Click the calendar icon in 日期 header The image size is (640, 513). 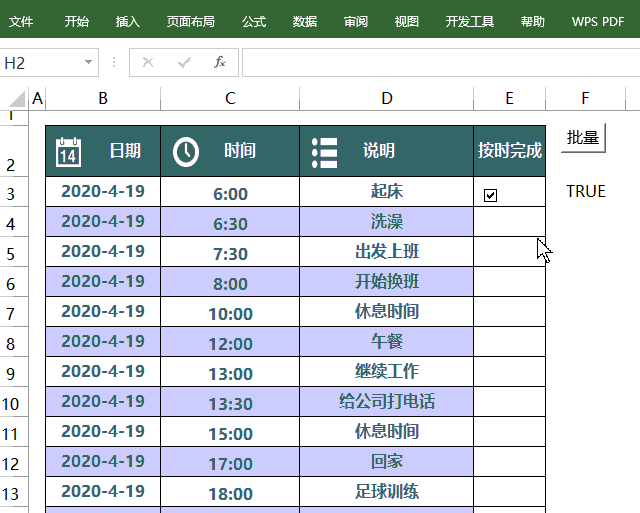(68, 152)
